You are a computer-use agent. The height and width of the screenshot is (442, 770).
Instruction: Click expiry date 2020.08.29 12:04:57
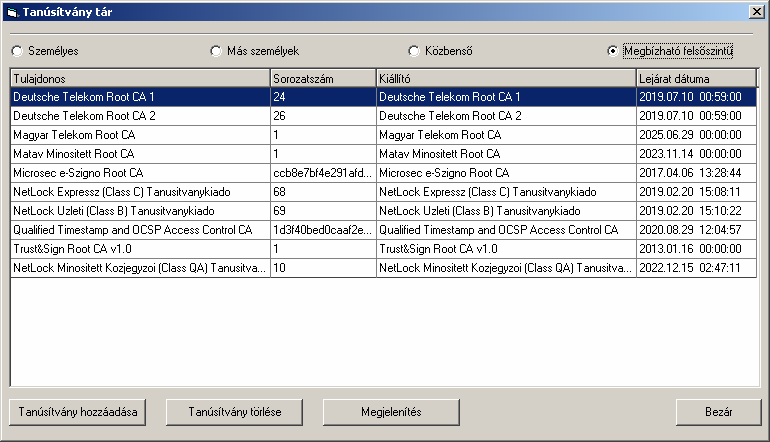tap(696, 230)
